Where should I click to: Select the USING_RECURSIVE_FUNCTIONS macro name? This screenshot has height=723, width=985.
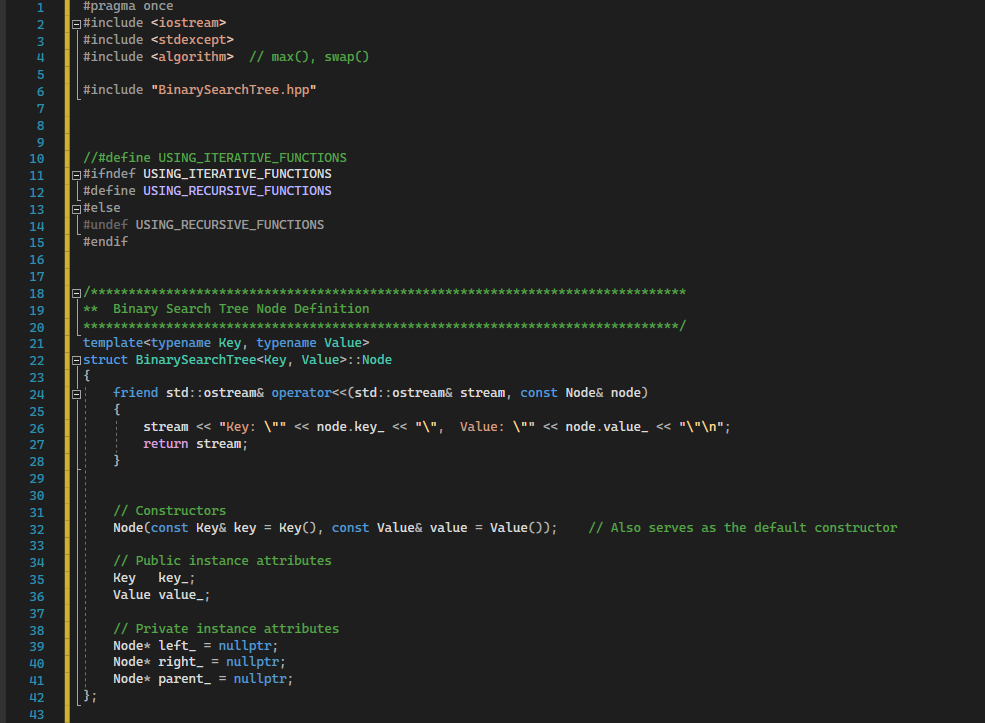237,190
